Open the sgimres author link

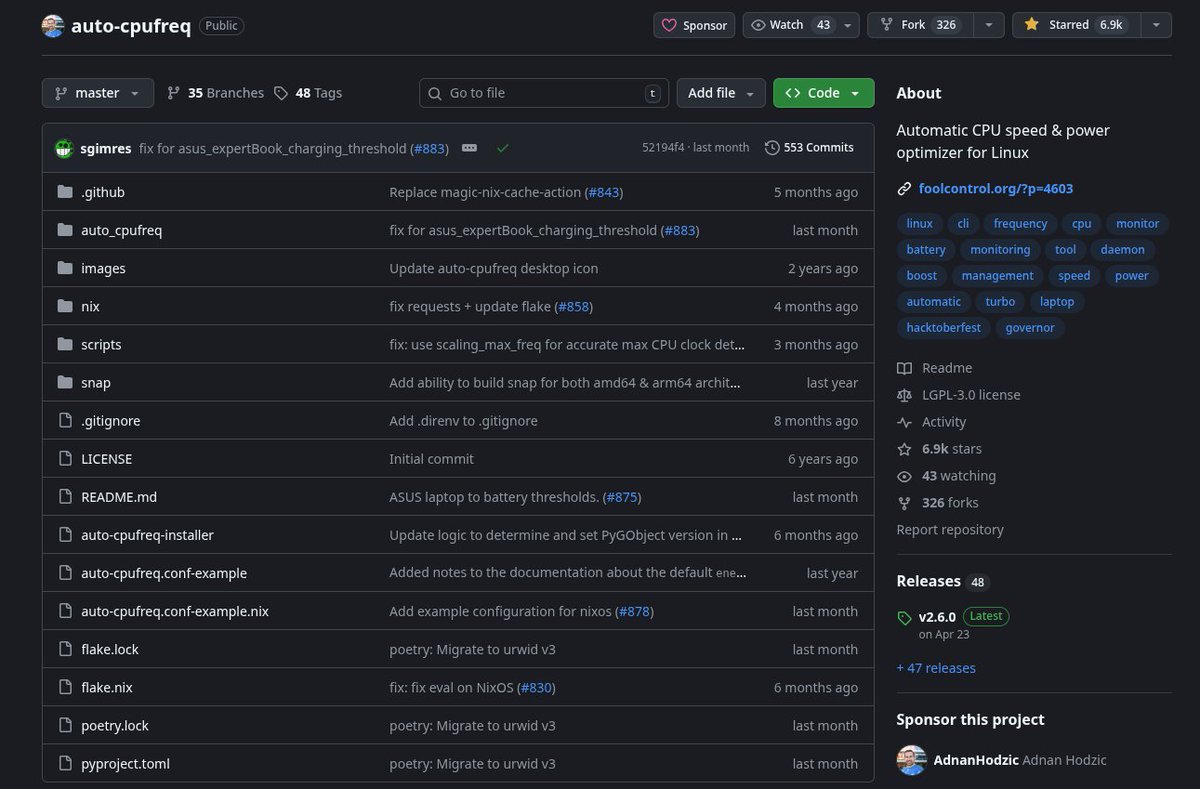(106, 148)
